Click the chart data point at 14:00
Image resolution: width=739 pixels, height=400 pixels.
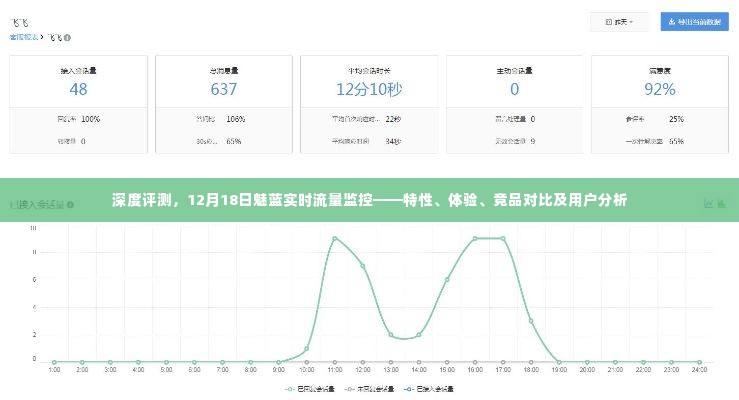[x=419, y=335]
